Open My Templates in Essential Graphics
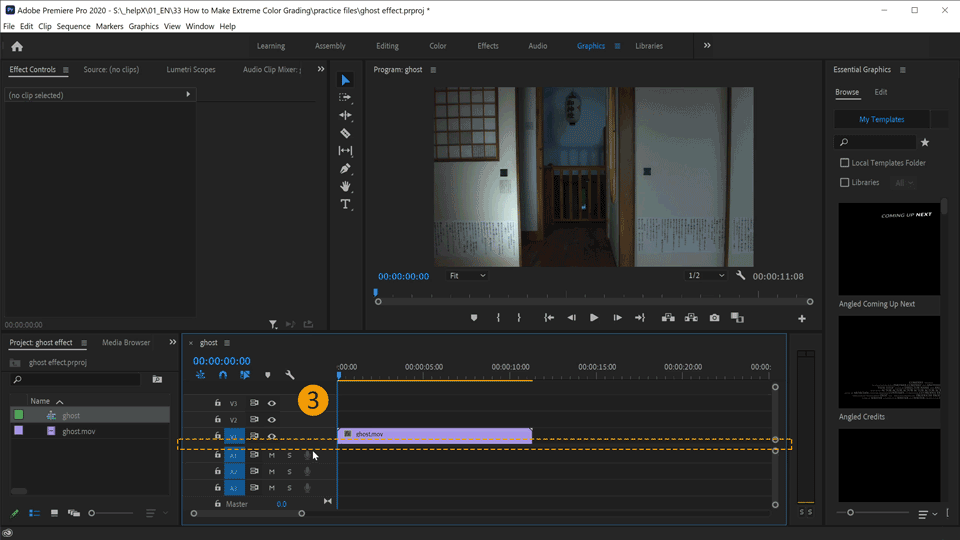960x540 pixels. (x=881, y=119)
